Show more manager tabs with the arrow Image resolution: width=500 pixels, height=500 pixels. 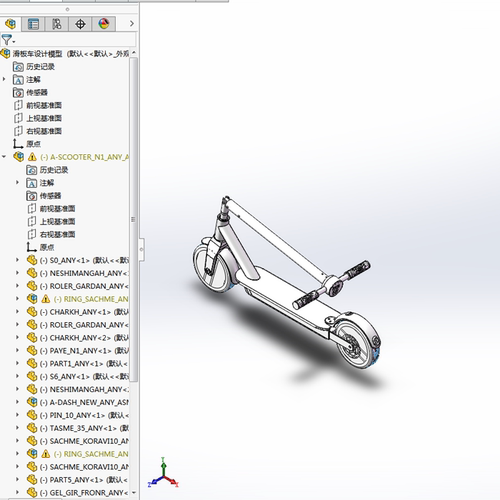[x=132, y=24]
